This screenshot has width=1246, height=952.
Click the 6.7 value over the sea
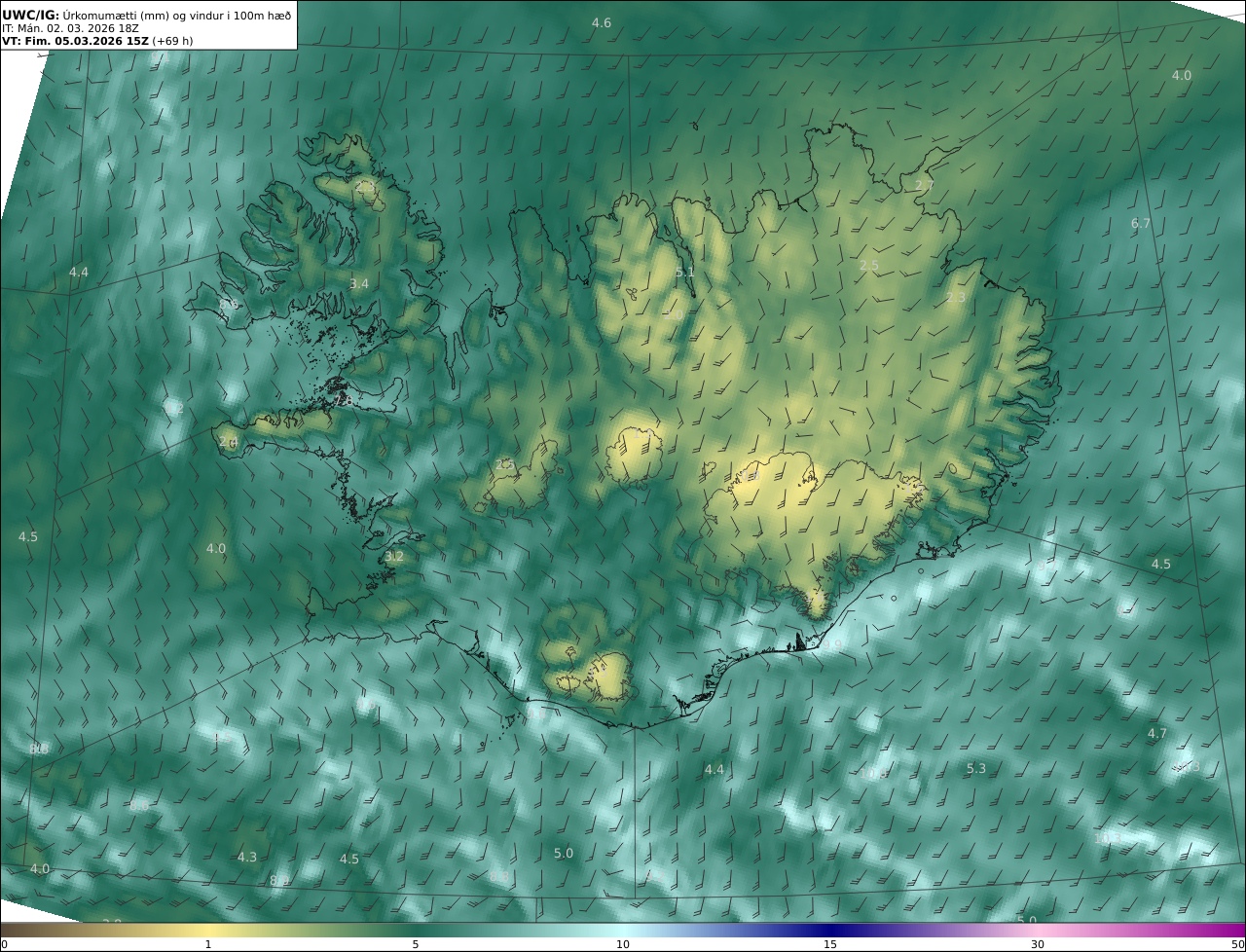click(x=1140, y=223)
